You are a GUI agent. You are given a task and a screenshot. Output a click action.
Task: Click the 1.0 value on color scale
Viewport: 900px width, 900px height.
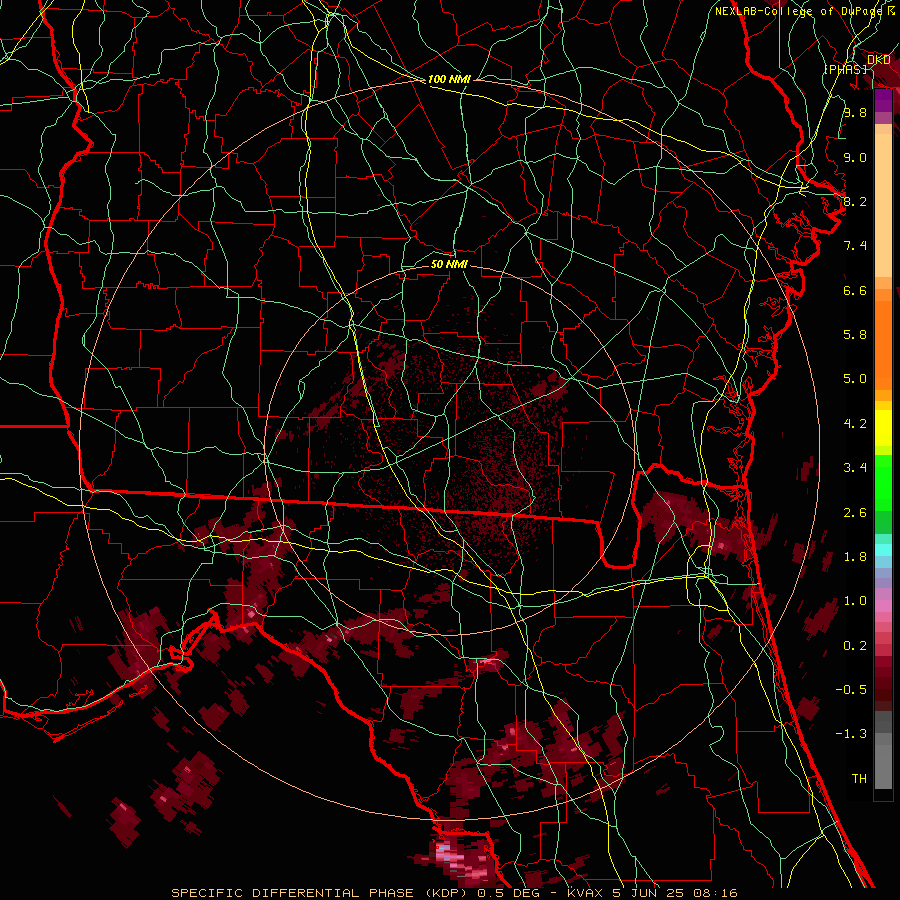click(x=855, y=601)
